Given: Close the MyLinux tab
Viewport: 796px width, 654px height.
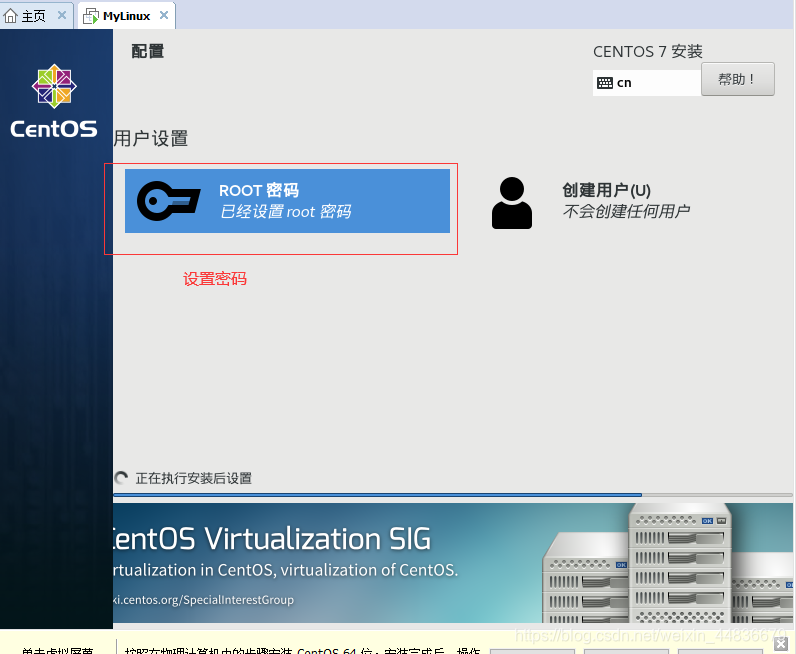Looking at the screenshot, I should [x=164, y=15].
